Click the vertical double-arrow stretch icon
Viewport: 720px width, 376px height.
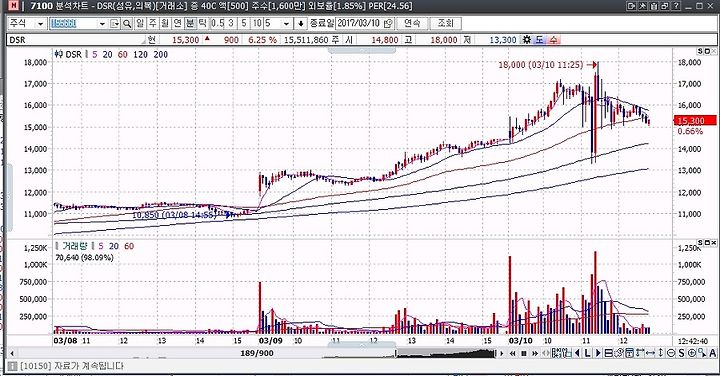pyautogui.click(x=660, y=354)
